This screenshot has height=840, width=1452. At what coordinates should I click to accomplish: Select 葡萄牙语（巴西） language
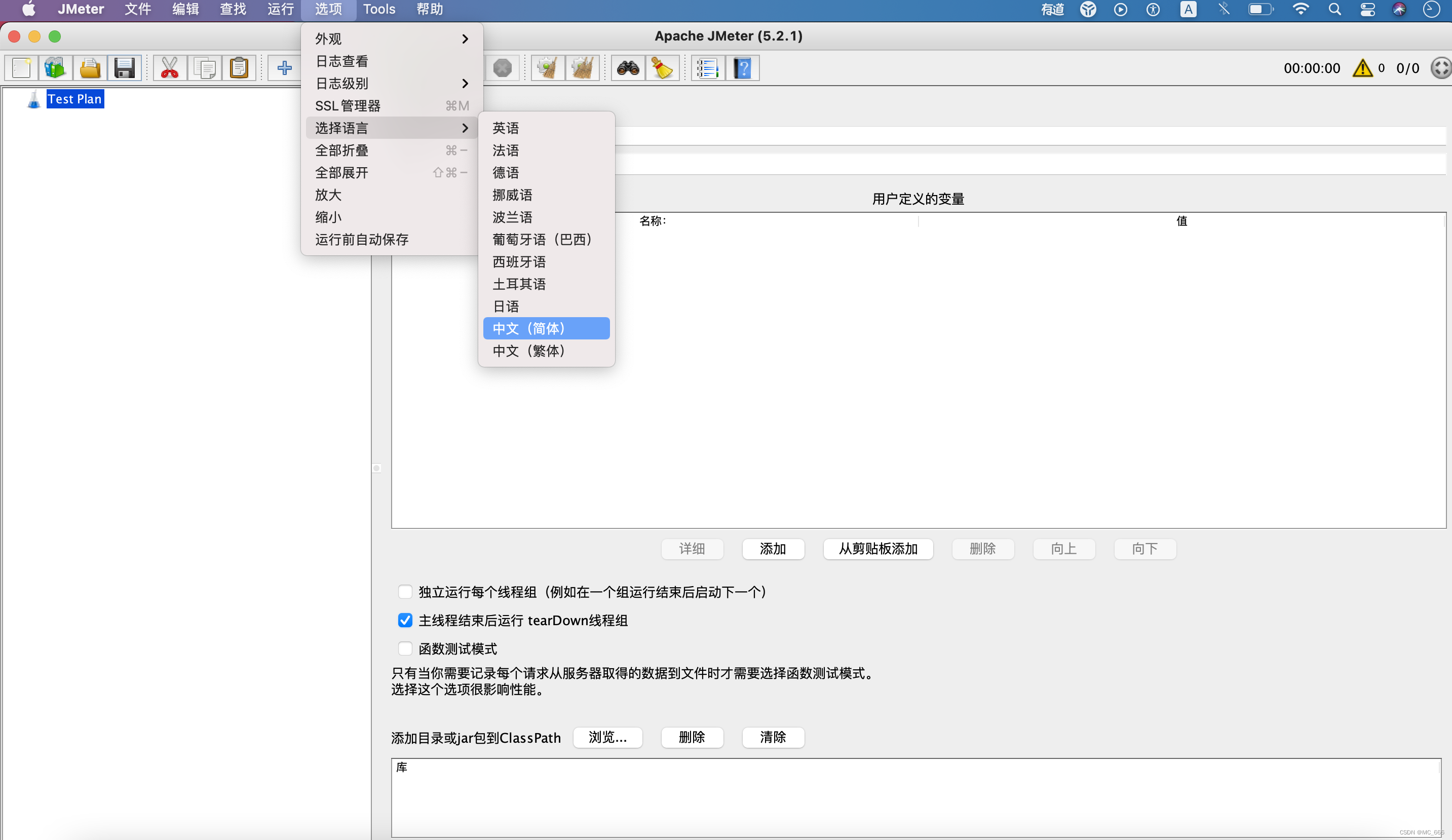[x=546, y=239]
